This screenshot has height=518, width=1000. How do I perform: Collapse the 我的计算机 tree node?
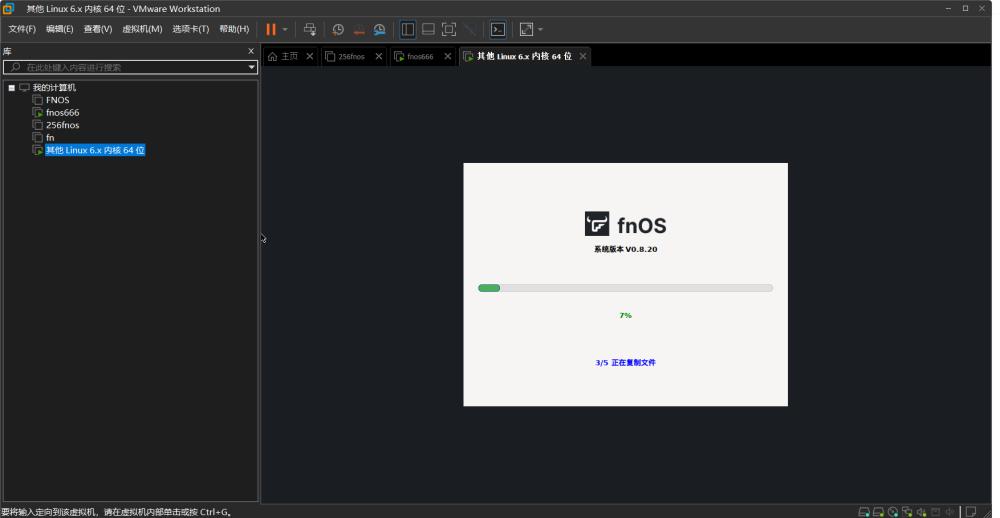12,88
